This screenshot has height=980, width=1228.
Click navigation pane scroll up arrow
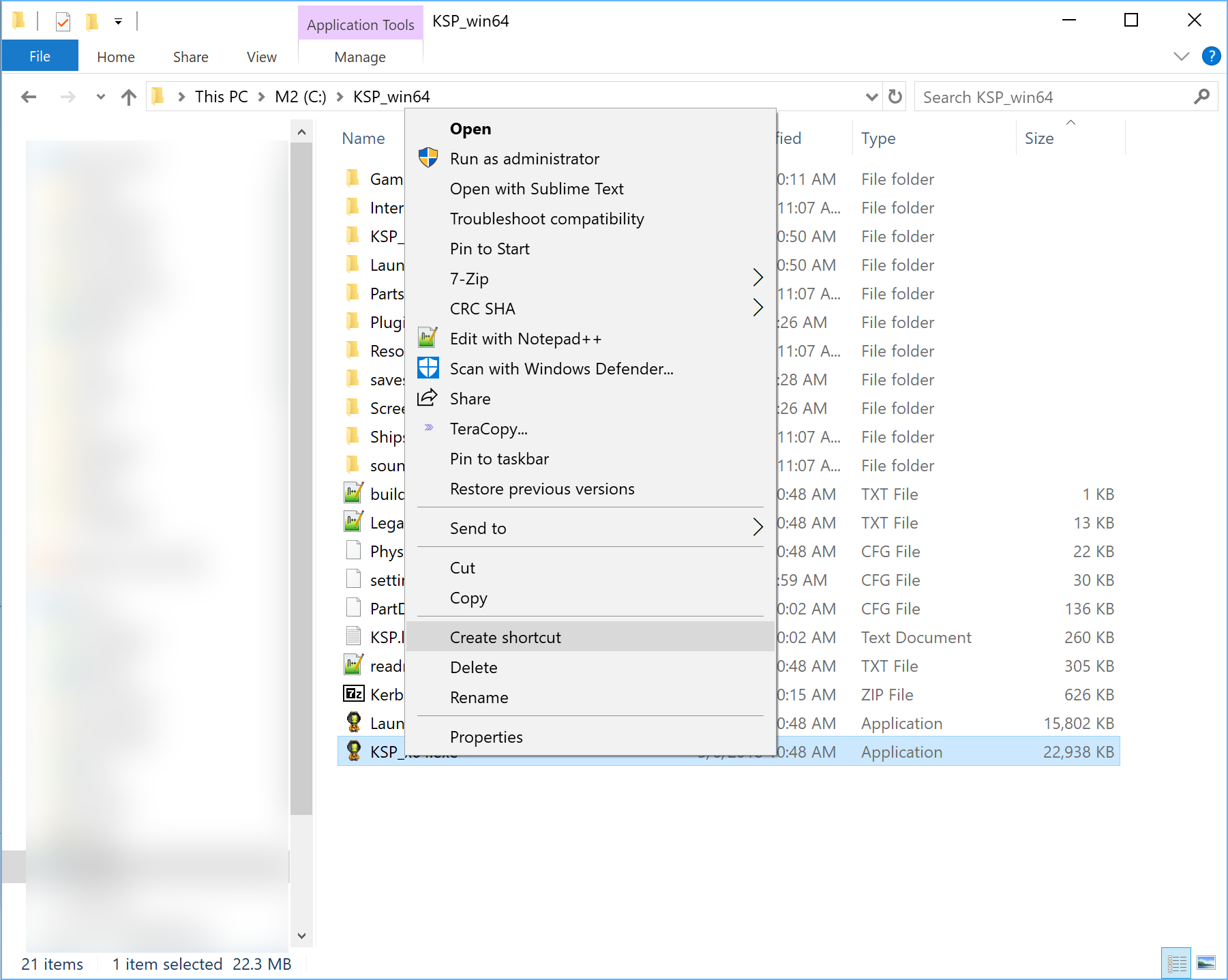click(x=301, y=133)
